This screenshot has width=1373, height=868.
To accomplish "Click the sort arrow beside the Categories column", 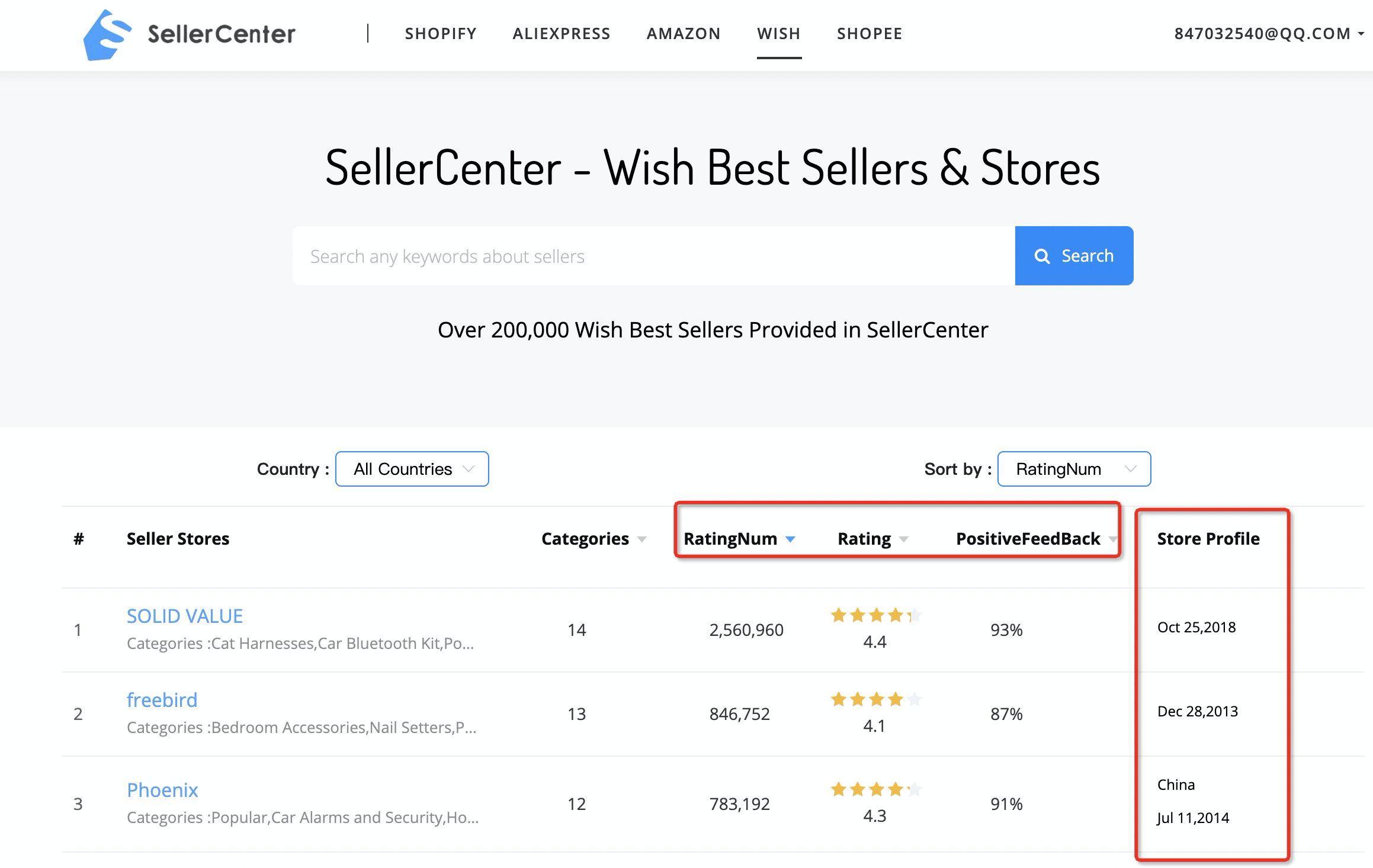I will pos(641,540).
